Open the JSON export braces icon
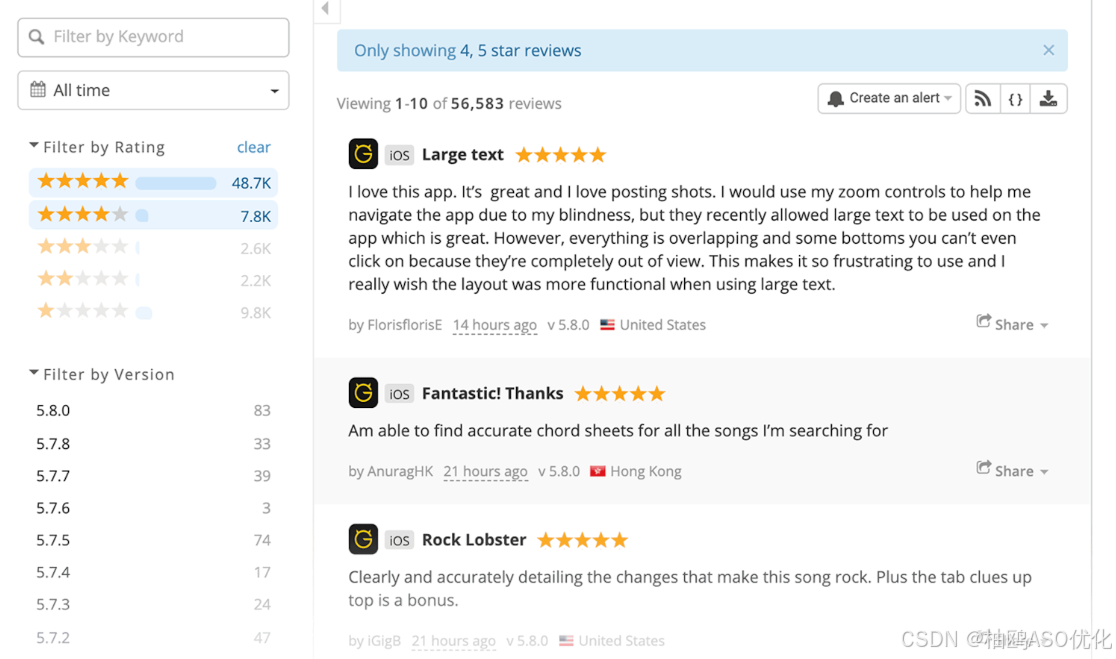 coord(1016,98)
